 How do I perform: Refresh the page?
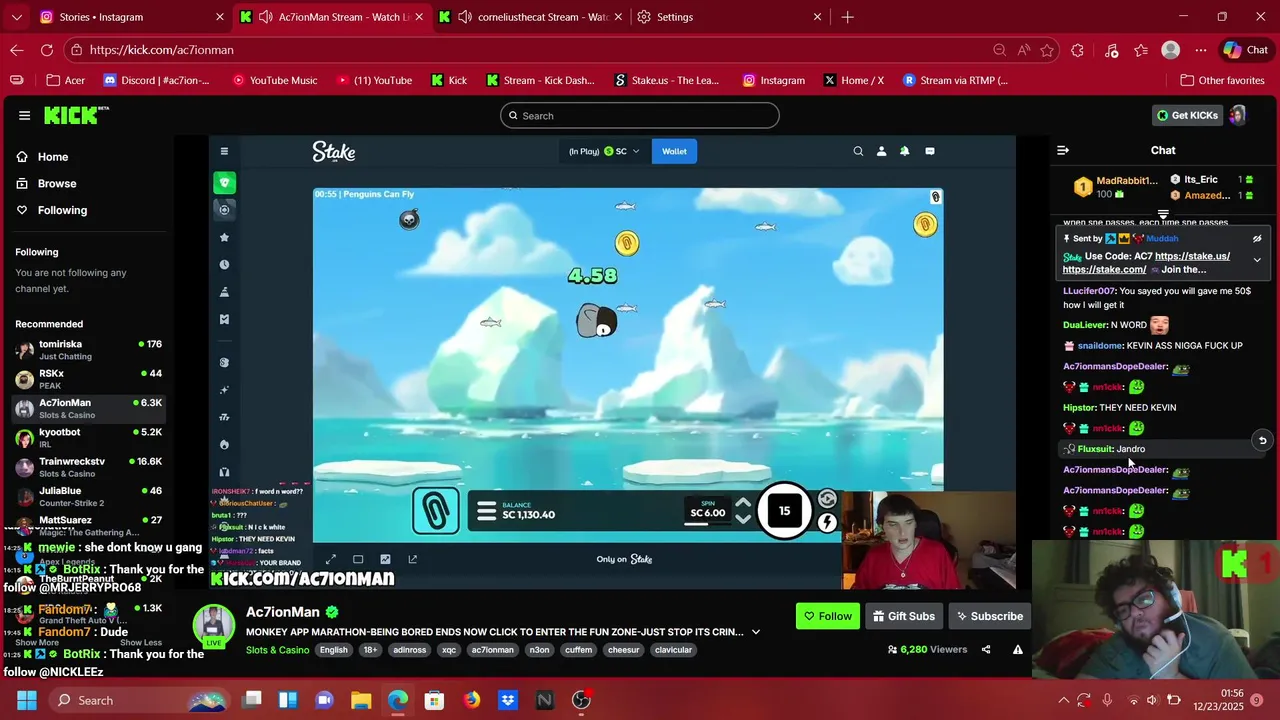[47, 50]
